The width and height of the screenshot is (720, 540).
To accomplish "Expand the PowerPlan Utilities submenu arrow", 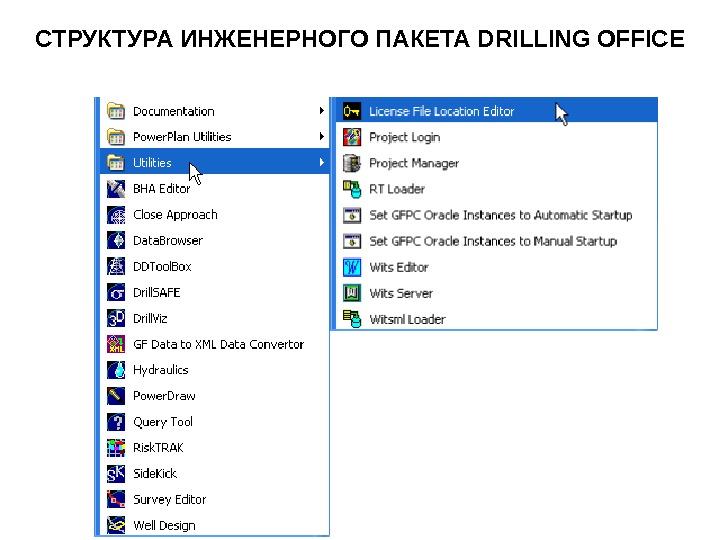I will [x=322, y=136].
